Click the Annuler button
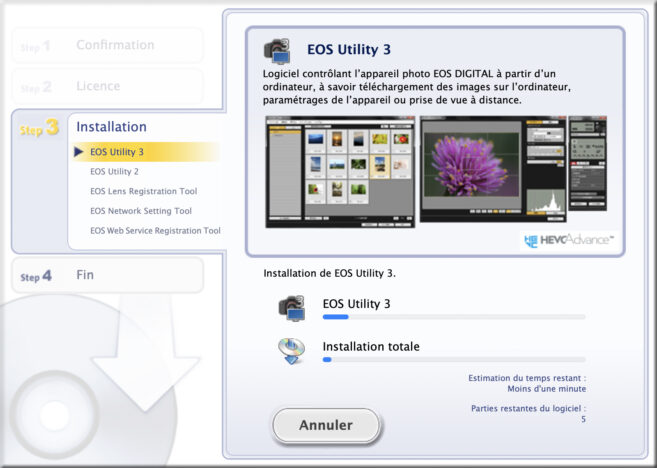657x468 pixels. click(326, 425)
